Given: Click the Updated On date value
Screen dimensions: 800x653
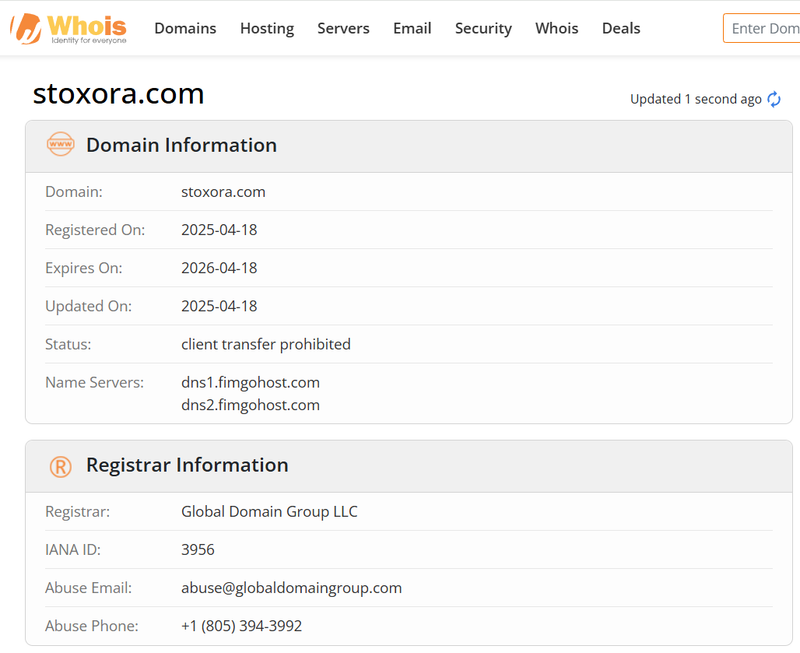Looking at the screenshot, I should [x=219, y=306].
